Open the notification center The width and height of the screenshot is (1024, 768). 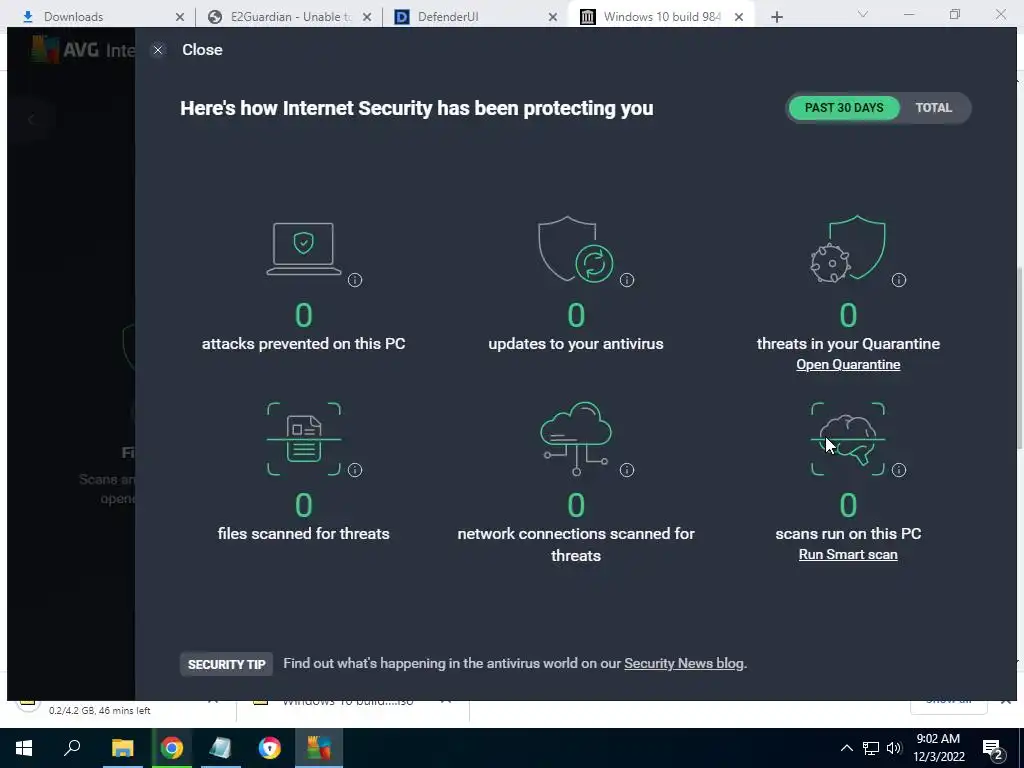993,749
